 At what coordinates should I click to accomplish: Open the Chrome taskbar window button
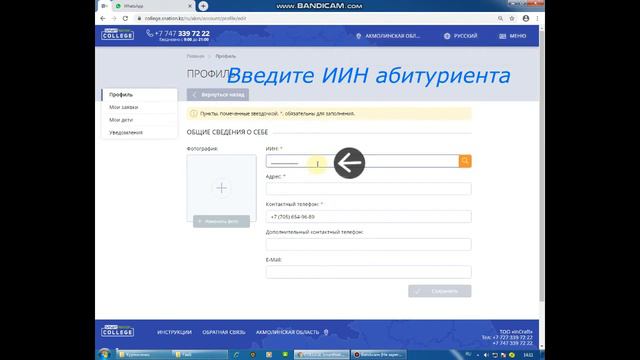coord(322,355)
